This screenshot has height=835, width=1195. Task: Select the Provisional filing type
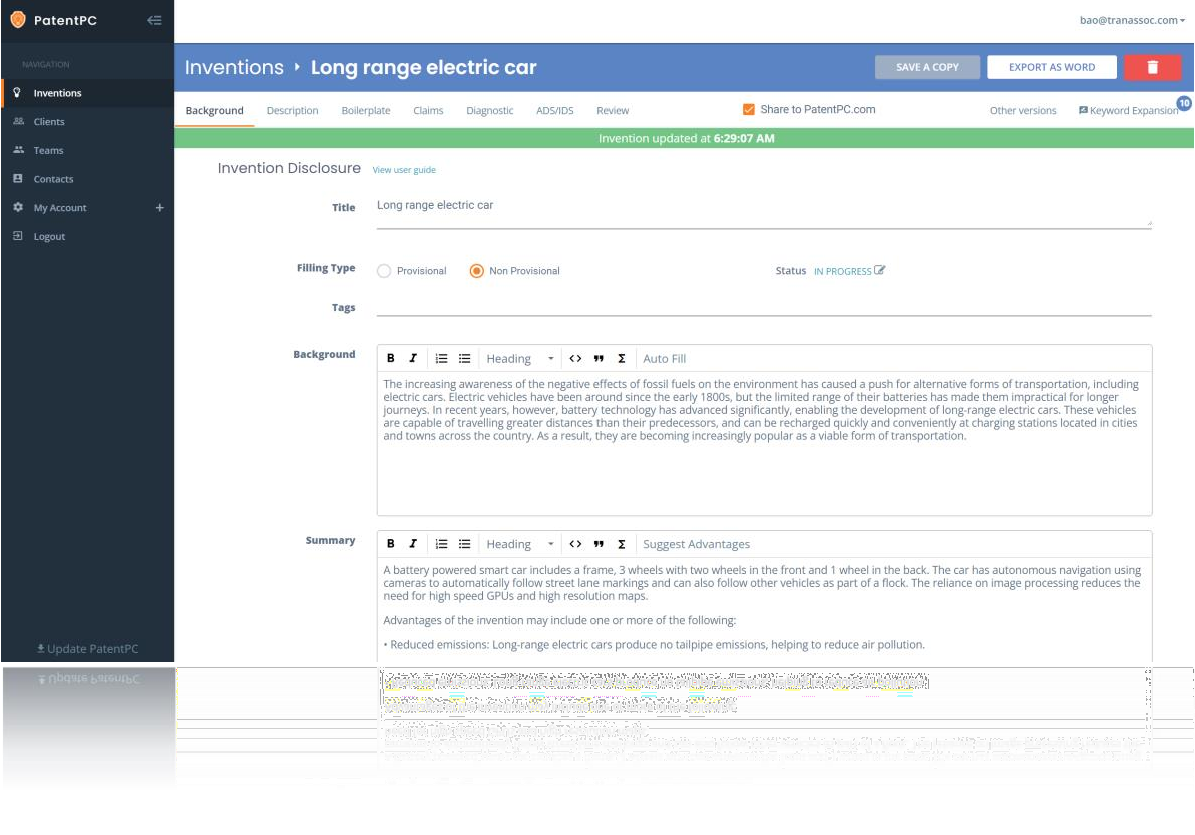pyautogui.click(x=384, y=270)
